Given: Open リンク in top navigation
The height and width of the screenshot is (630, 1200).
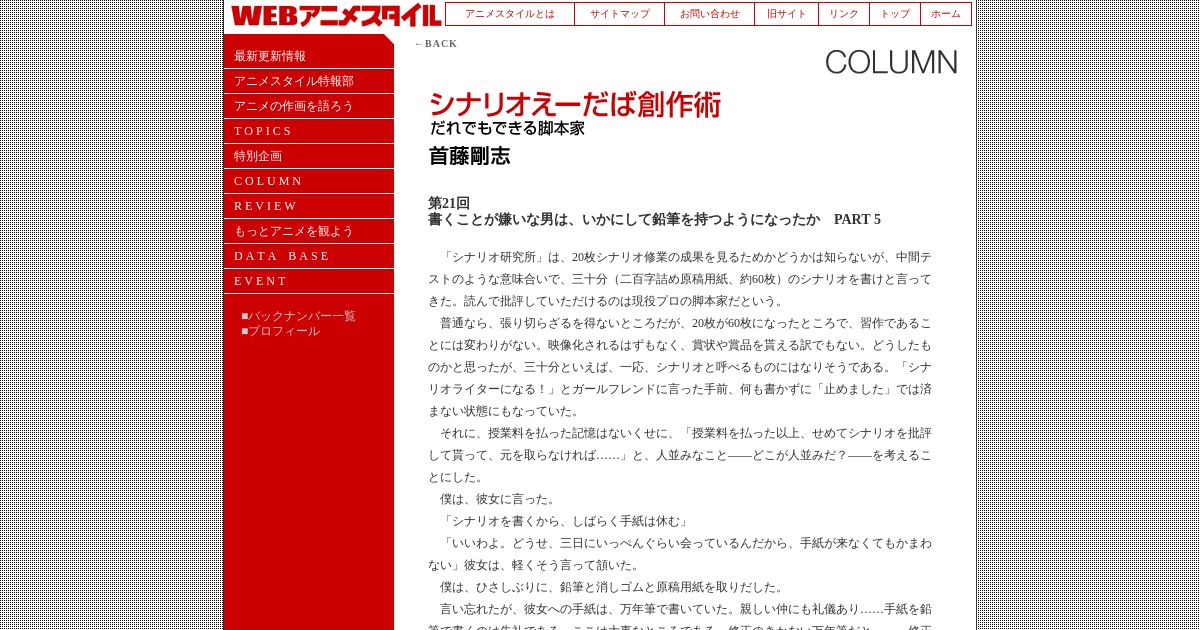Looking at the screenshot, I should point(844,14).
